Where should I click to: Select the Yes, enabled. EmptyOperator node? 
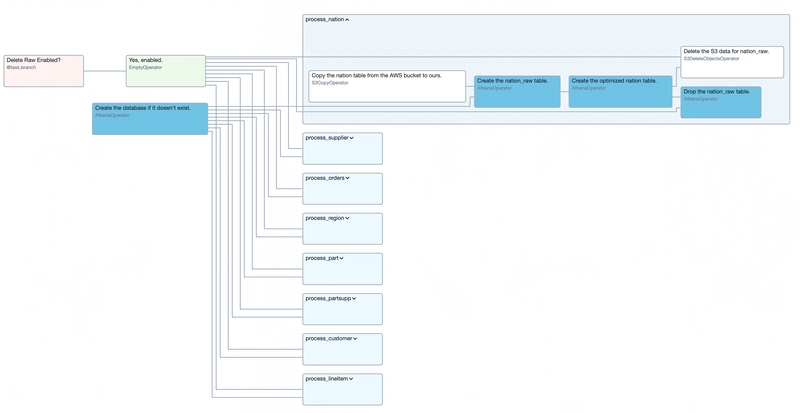(x=166, y=71)
